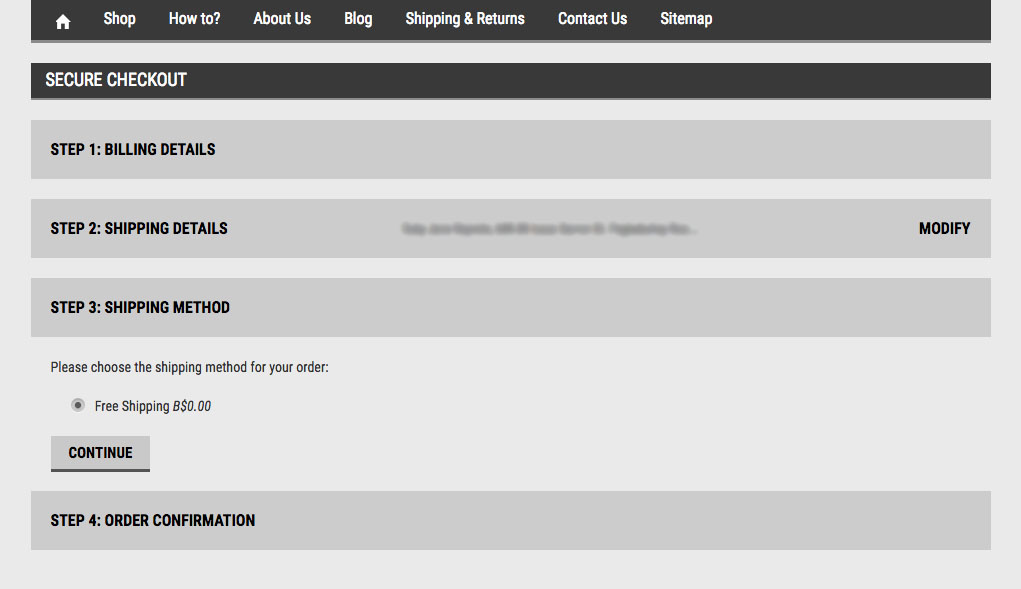Image resolution: width=1021 pixels, height=589 pixels.
Task: Open Shipping & Returns page
Action: point(465,19)
